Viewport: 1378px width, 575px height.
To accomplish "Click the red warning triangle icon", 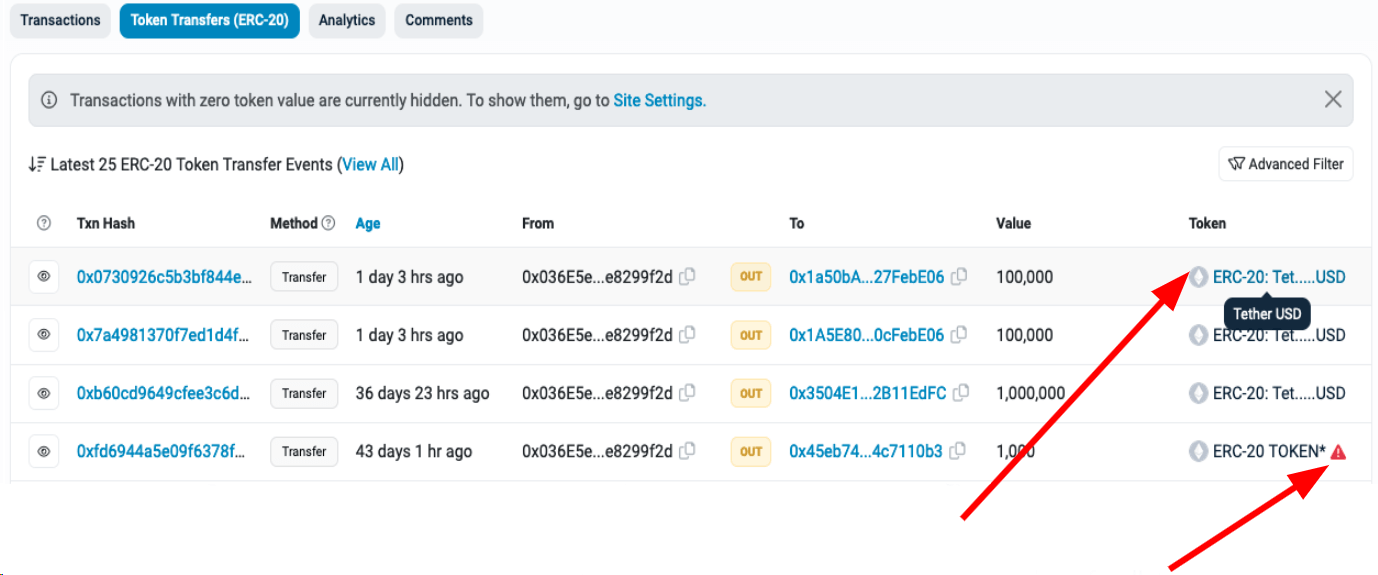I will (x=1339, y=452).
